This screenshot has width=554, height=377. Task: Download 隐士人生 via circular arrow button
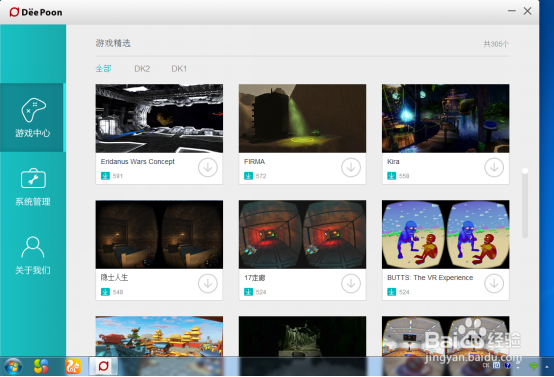pyautogui.click(x=208, y=283)
